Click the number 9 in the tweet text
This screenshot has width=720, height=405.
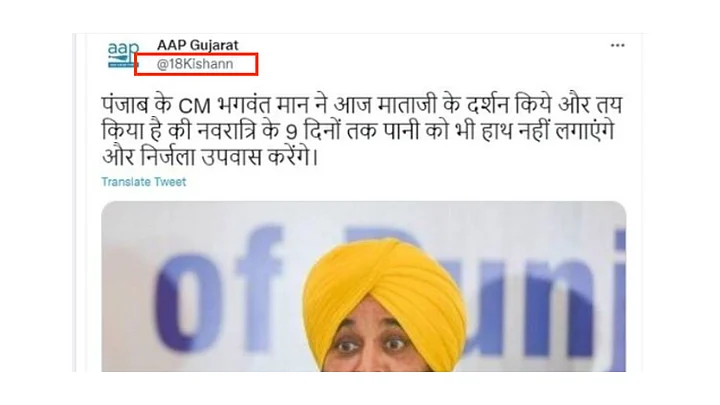pyautogui.click(x=291, y=133)
